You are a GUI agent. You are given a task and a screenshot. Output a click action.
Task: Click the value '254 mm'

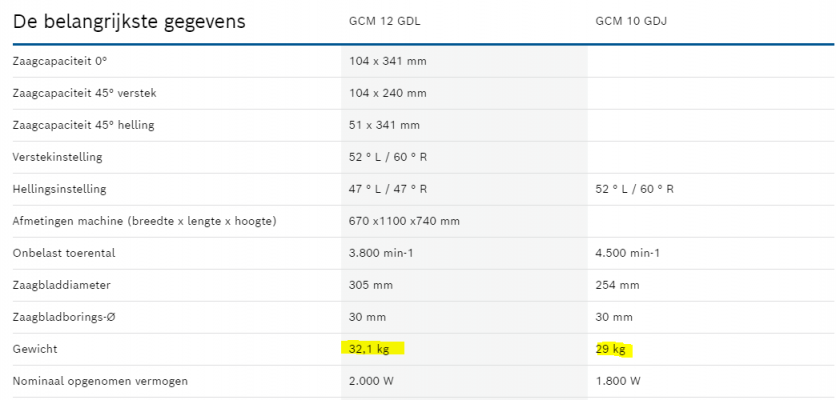click(x=617, y=285)
